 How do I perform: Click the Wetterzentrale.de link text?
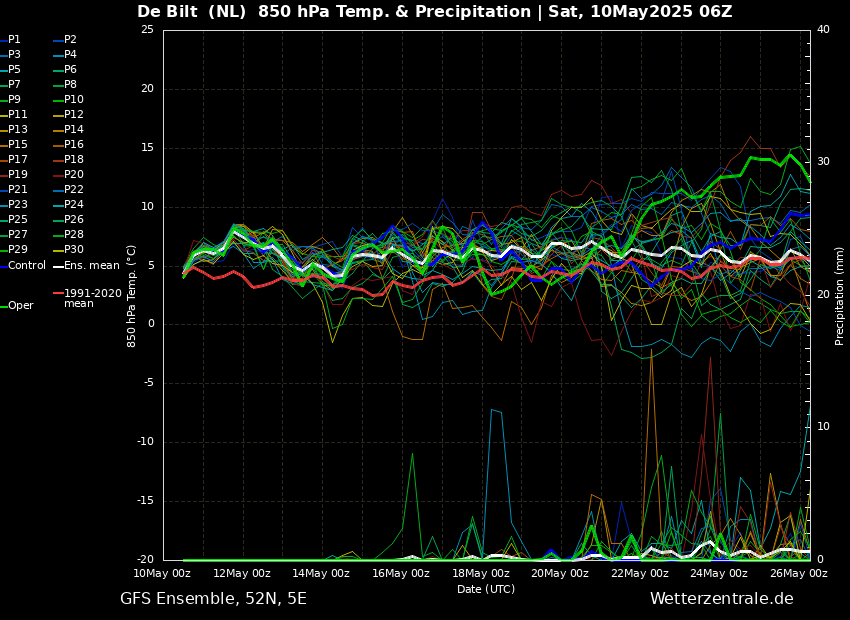coord(721,599)
